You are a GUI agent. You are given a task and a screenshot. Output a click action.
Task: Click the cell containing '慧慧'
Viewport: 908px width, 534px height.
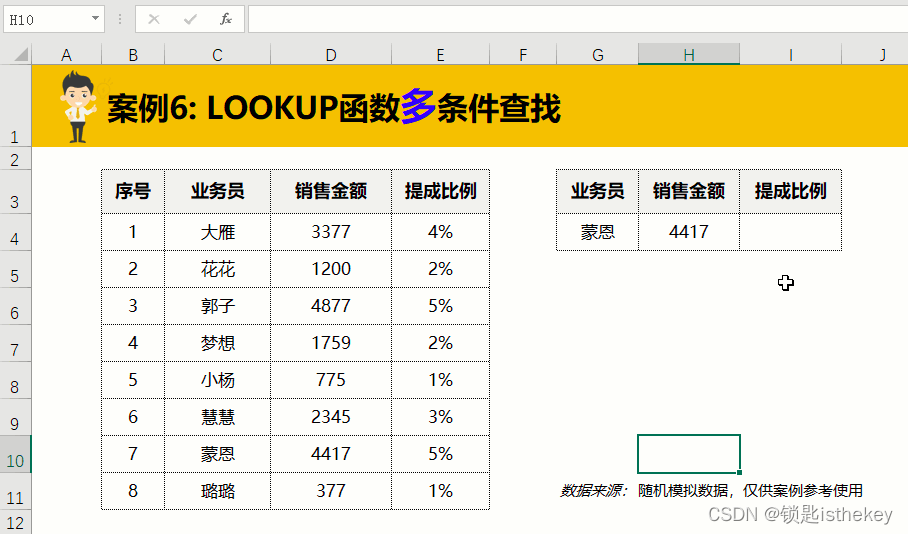217,418
